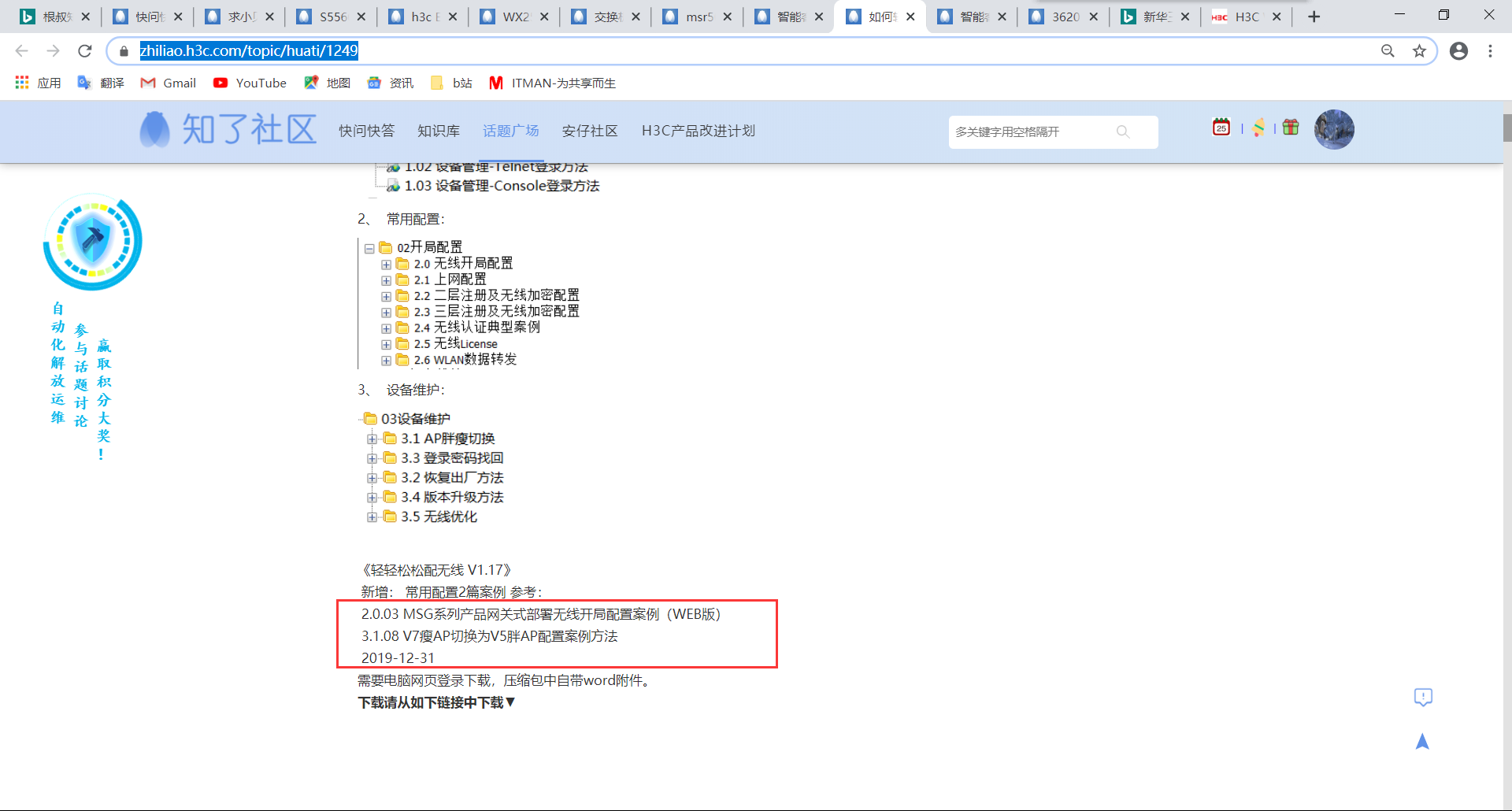Click the 《轻轻松松配无线 V1.17》 title text
Screen dimensions: 1512x811
click(437, 570)
